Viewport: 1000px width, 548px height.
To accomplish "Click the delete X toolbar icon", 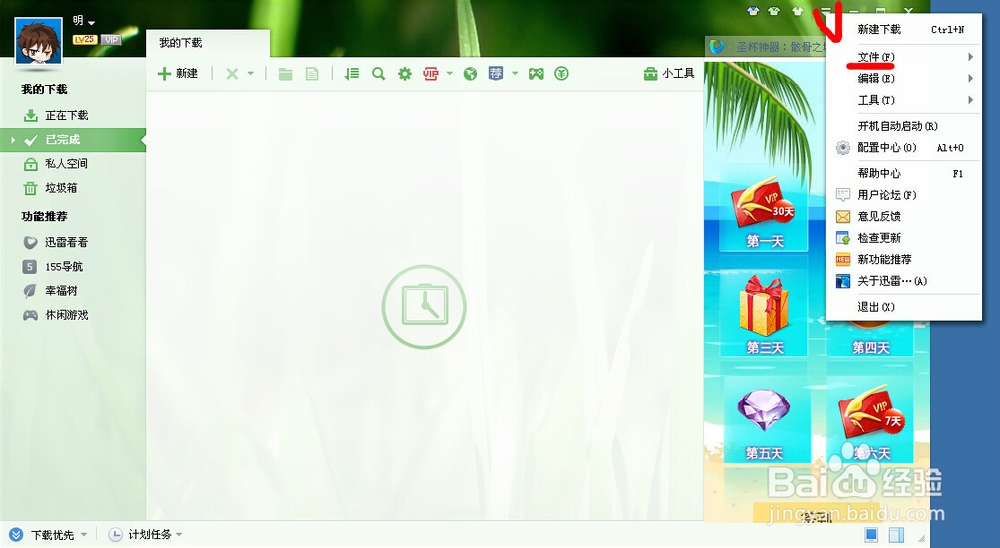I will [232, 74].
